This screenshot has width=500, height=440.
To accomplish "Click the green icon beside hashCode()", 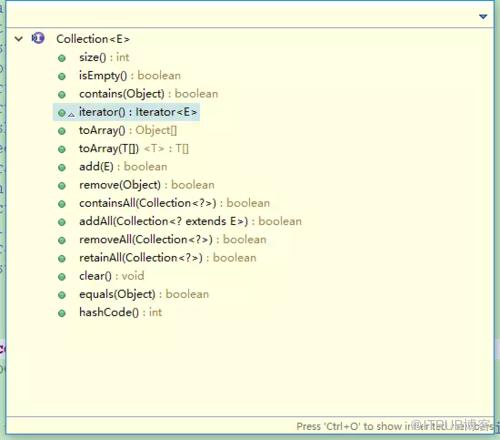I will pyautogui.click(x=62, y=313).
